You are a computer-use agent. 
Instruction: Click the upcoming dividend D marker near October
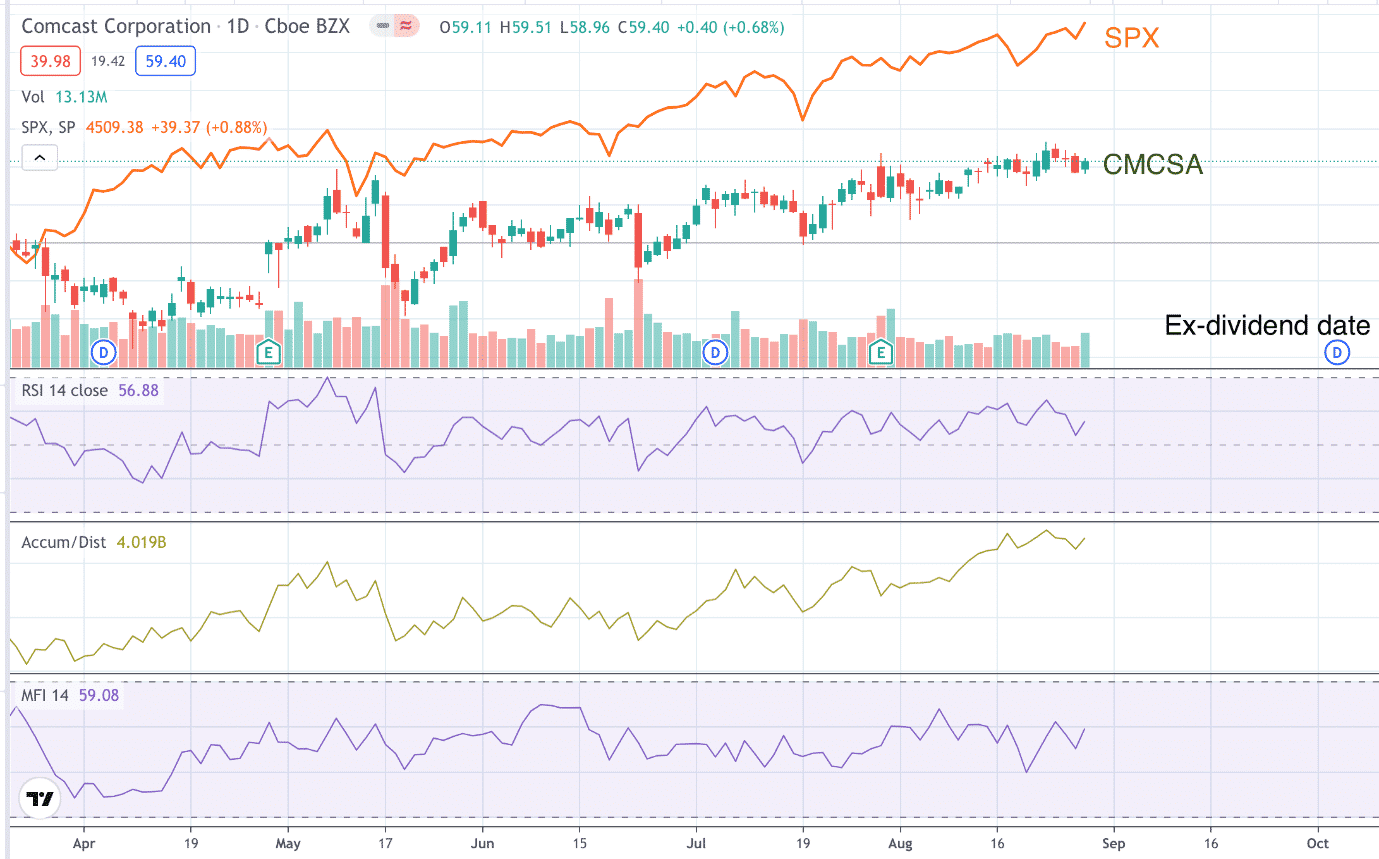[1337, 351]
